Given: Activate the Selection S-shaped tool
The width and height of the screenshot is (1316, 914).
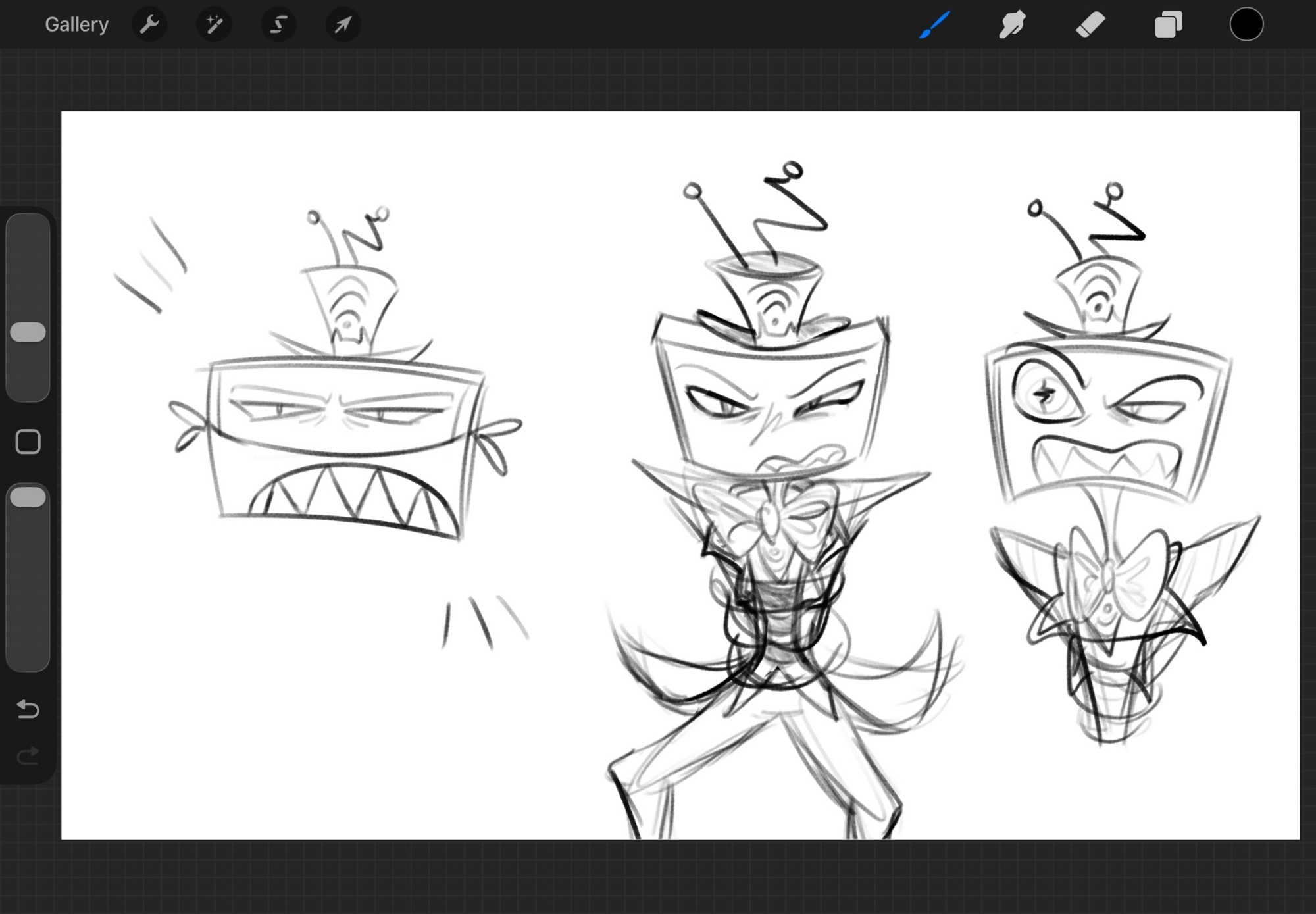Looking at the screenshot, I should (x=278, y=25).
